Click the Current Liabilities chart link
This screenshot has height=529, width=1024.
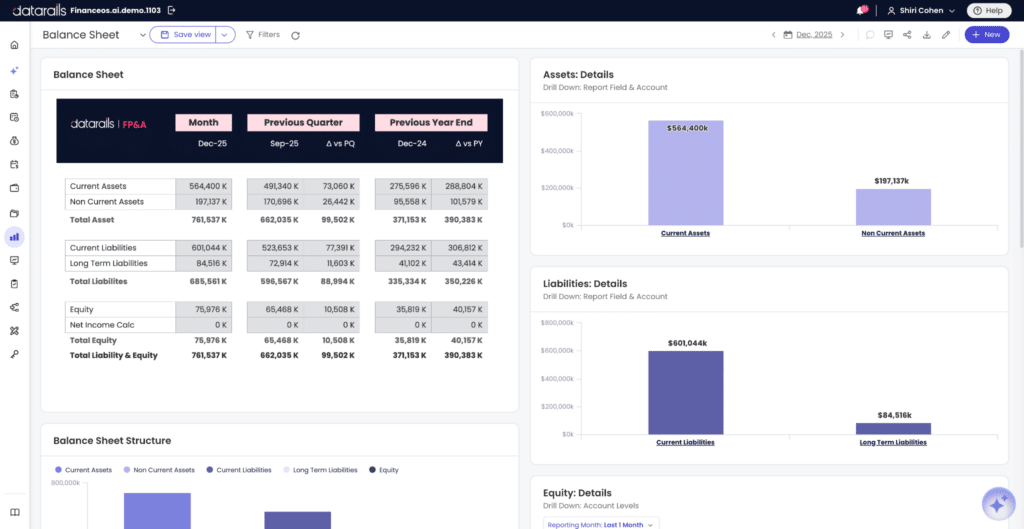(x=685, y=442)
